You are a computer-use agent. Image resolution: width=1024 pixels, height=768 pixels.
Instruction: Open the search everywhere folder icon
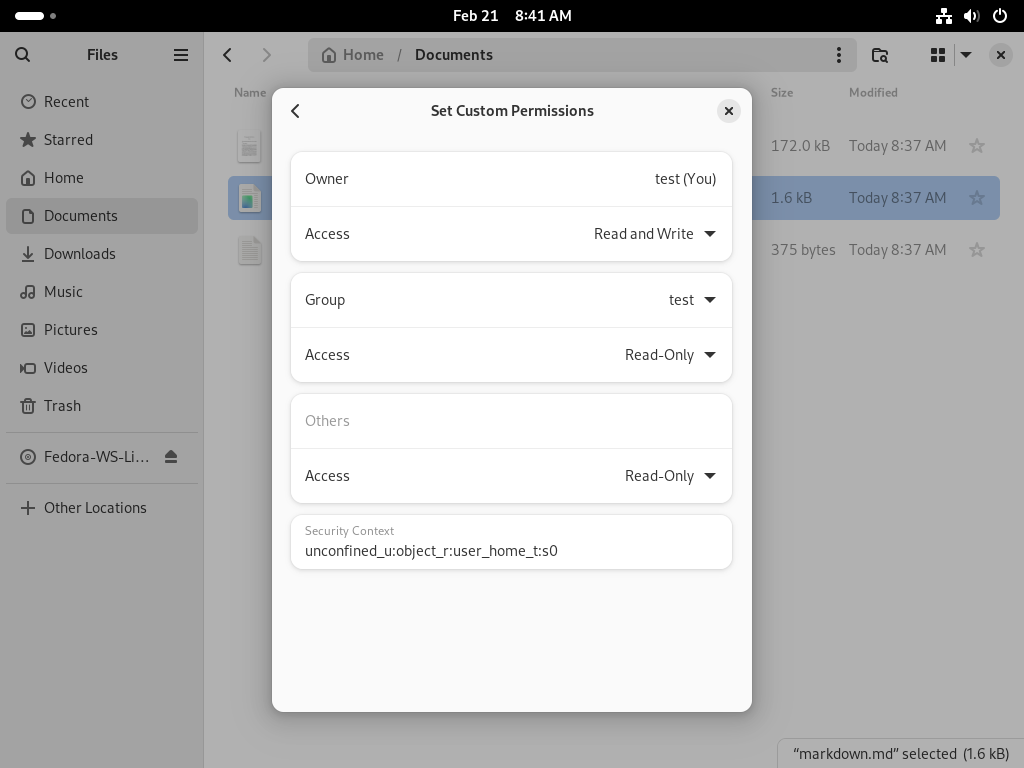point(880,55)
